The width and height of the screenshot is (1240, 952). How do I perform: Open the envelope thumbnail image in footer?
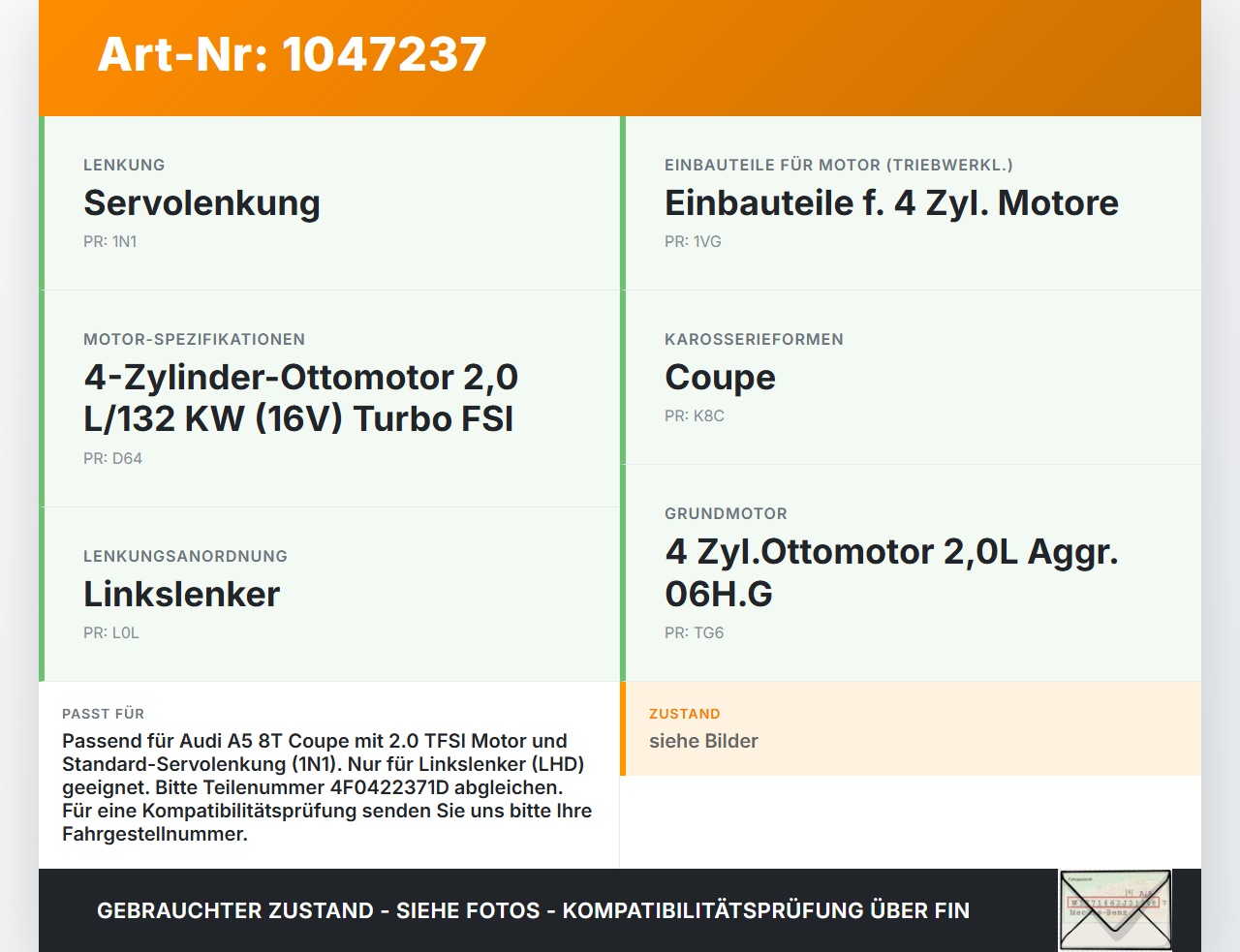(1115, 910)
